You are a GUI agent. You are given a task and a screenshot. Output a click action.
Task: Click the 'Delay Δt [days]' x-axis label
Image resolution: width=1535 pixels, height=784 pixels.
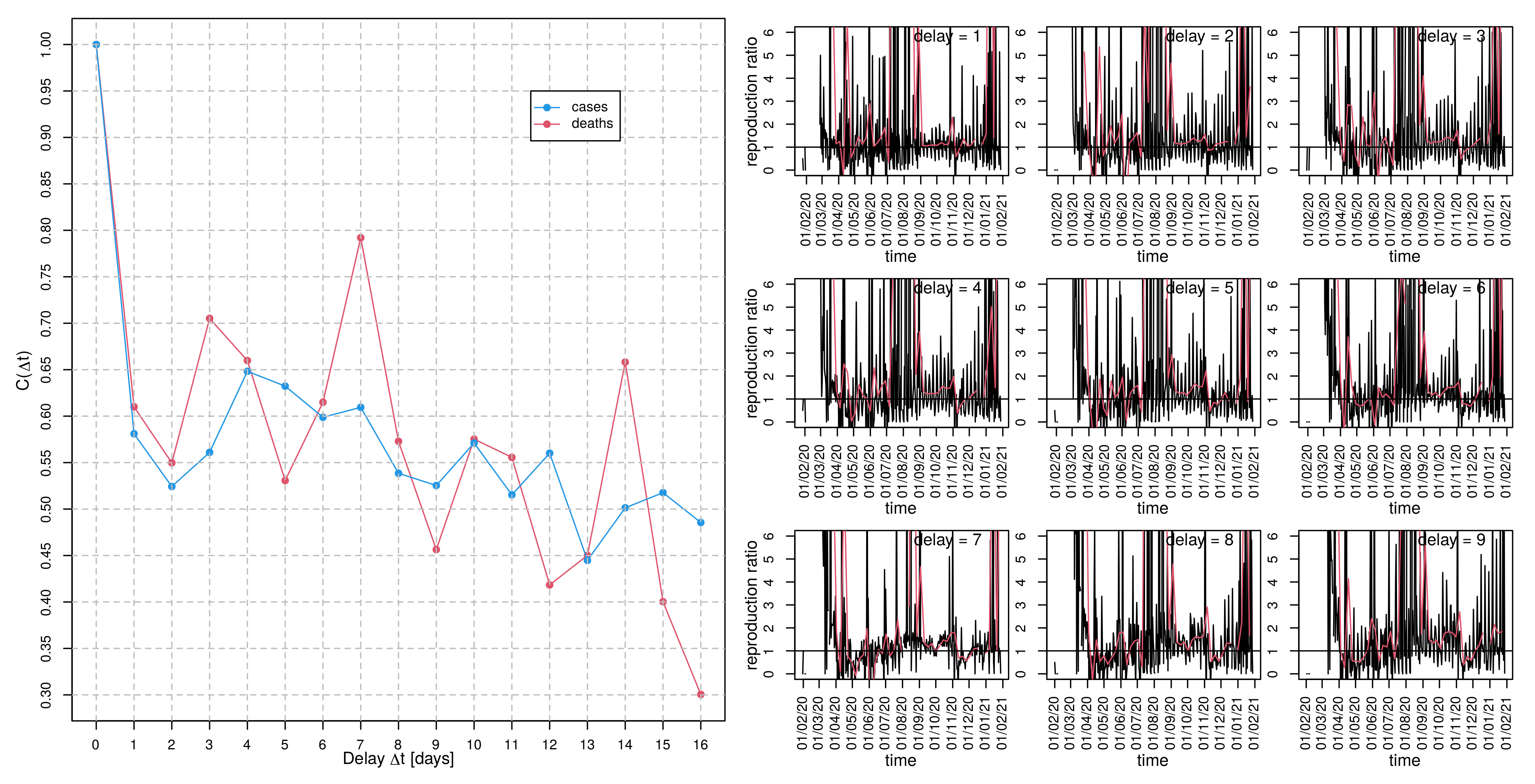click(398, 759)
